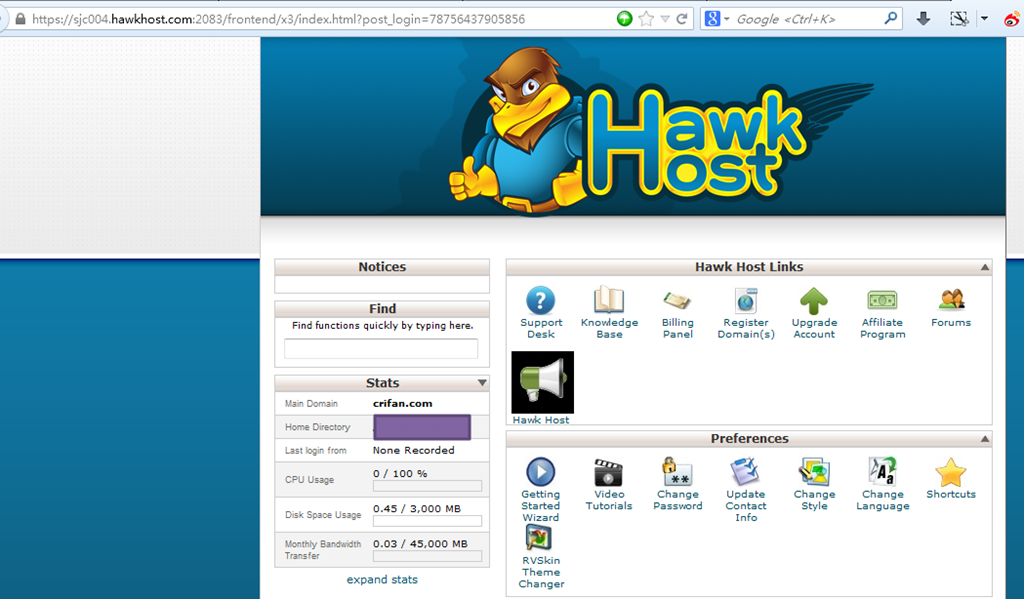Collapse the Preferences section
Image resolution: width=1024 pixels, height=599 pixels.
pos(985,439)
